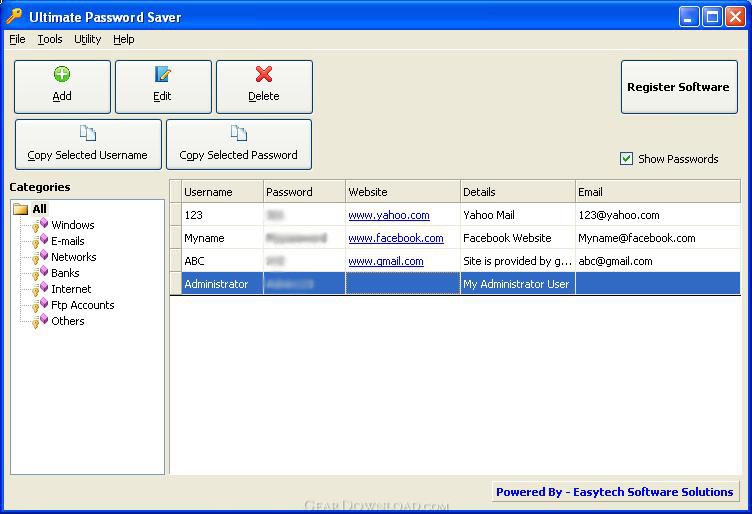
Task: Select the Windows category
Action: click(73, 225)
